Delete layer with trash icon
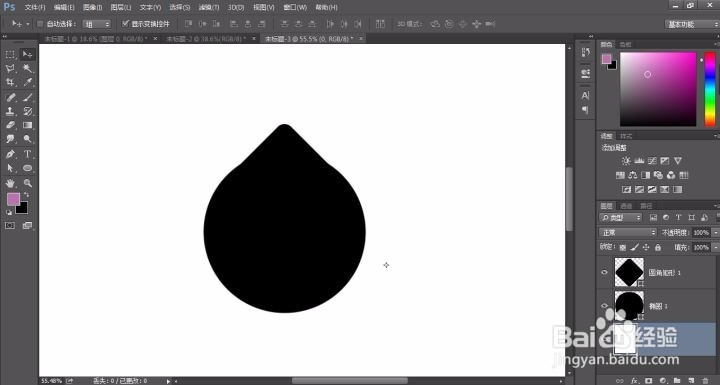This screenshot has height=385, width=720. [705, 380]
